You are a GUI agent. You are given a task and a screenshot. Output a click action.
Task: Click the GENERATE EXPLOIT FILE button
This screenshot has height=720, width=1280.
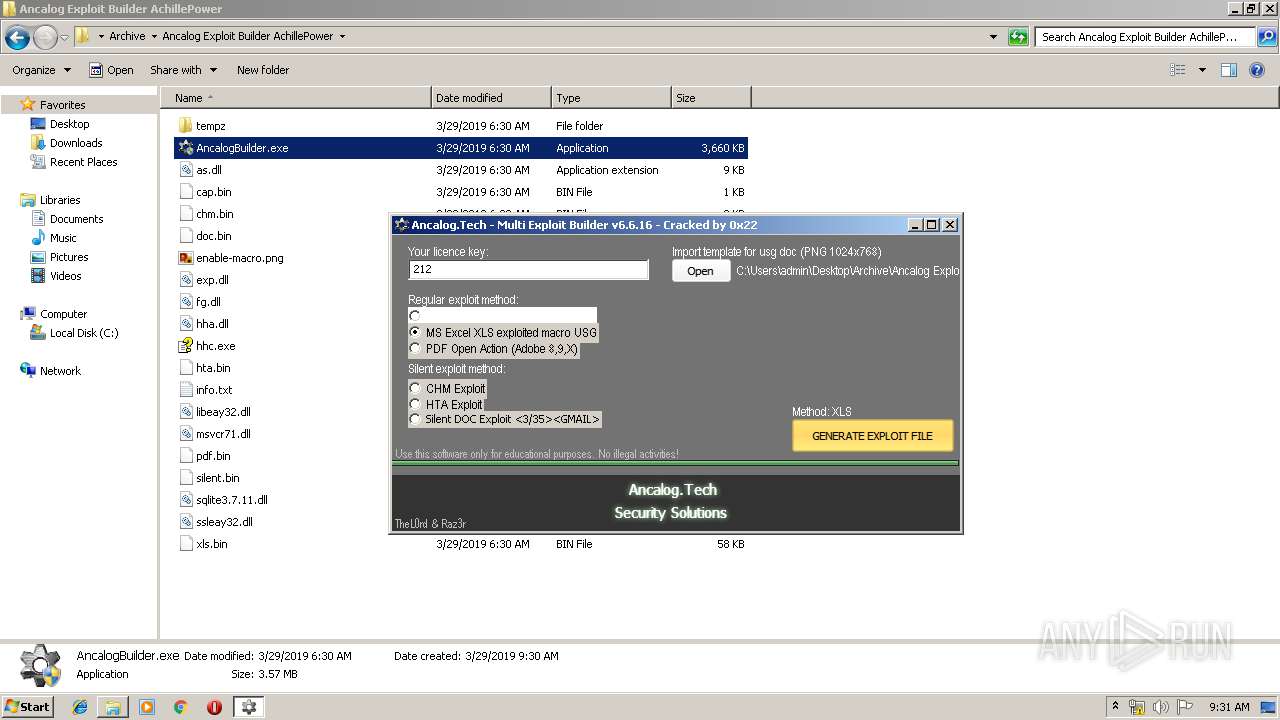click(872, 436)
